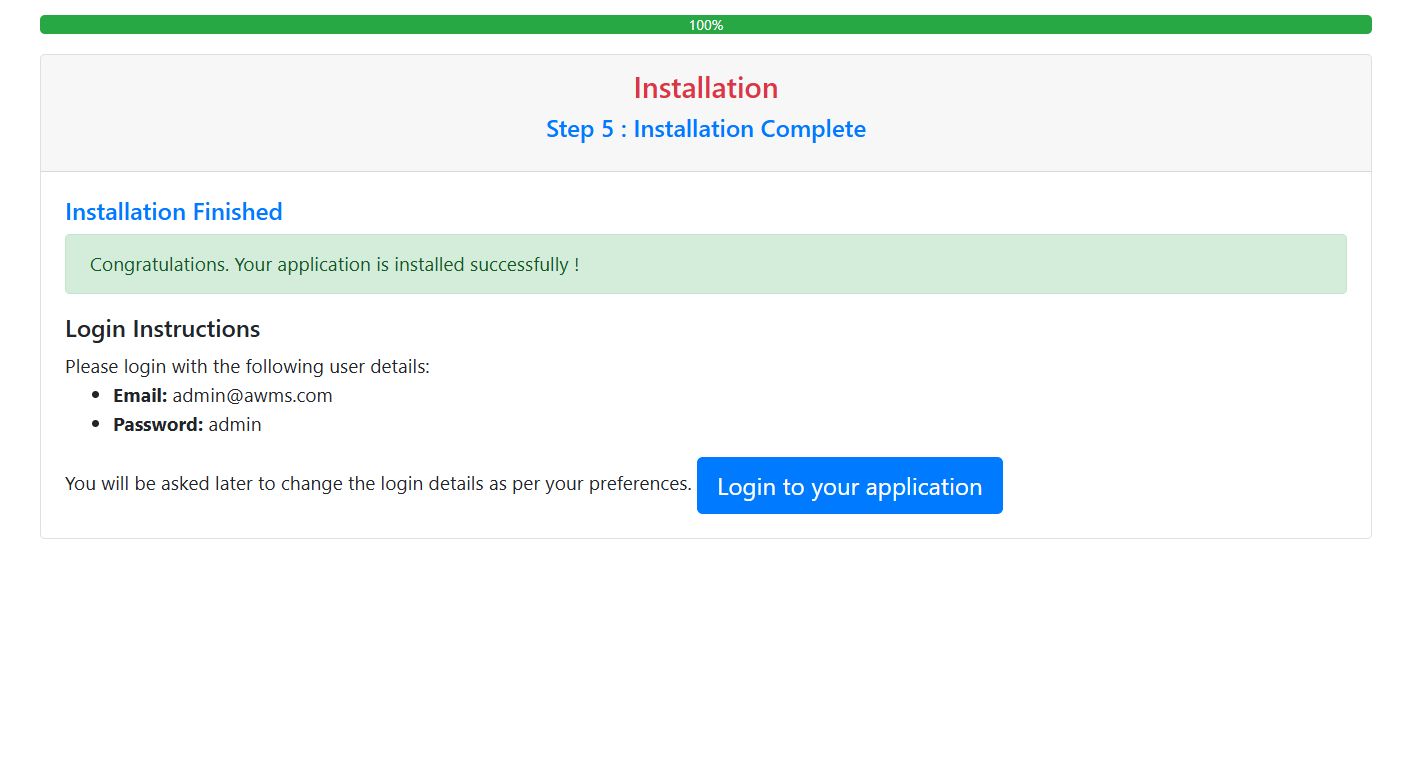This screenshot has width=1416, height=783.
Task: Click the bold Email label
Action: 140,396
